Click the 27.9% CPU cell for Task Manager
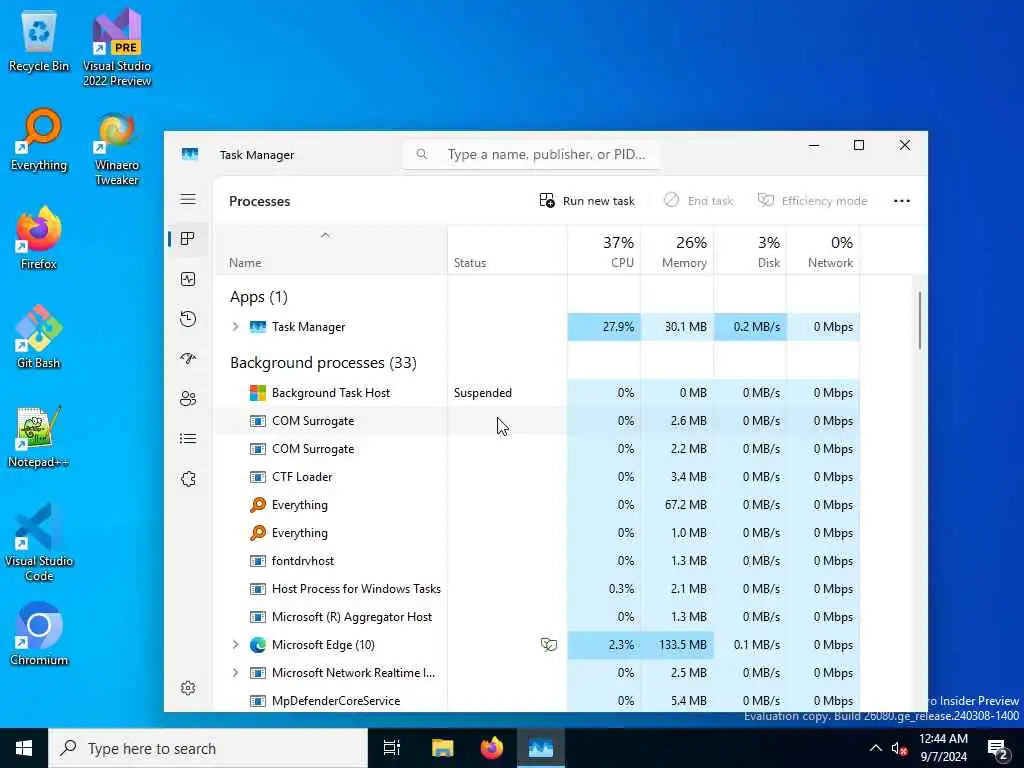1024x768 pixels. pyautogui.click(x=605, y=327)
